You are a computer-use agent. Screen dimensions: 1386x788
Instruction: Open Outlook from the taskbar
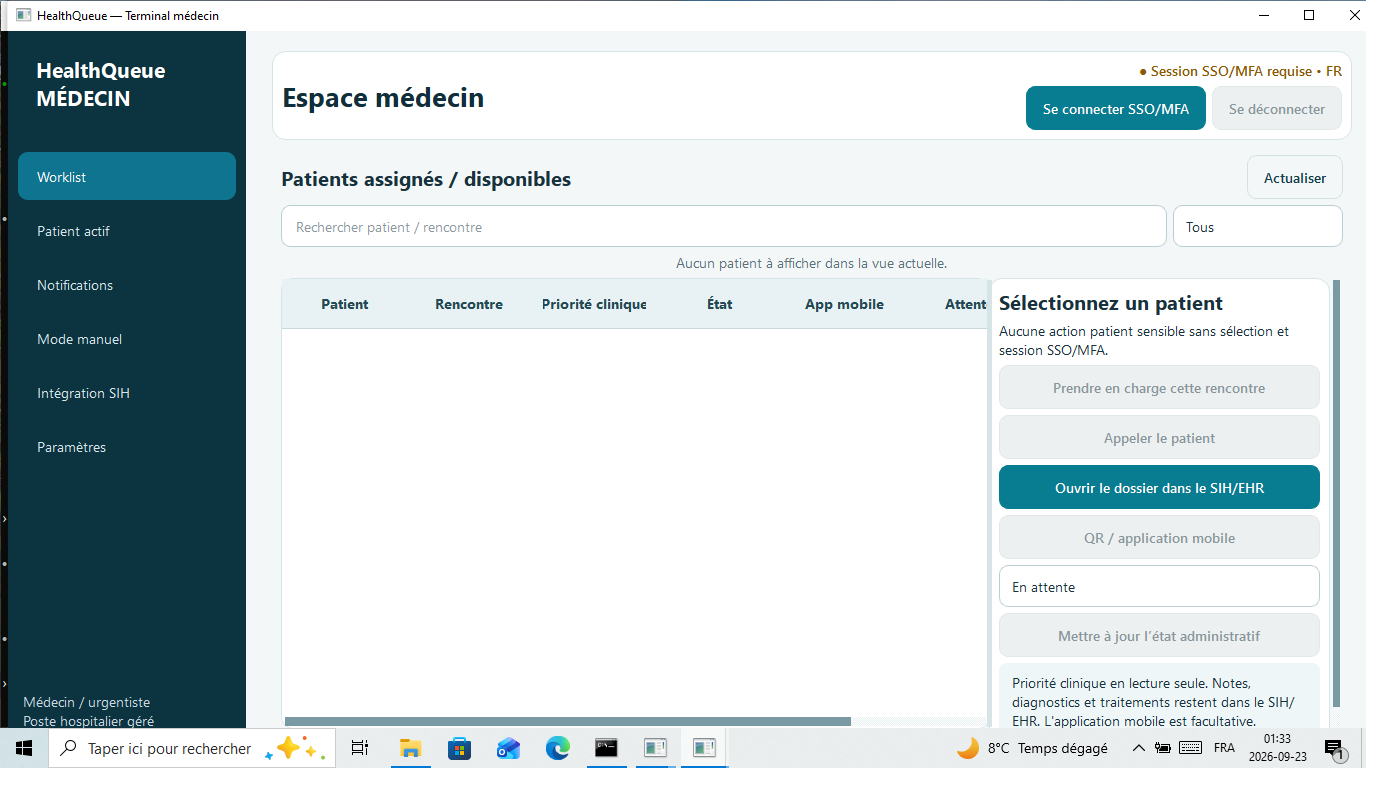click(x=508, y=748)
